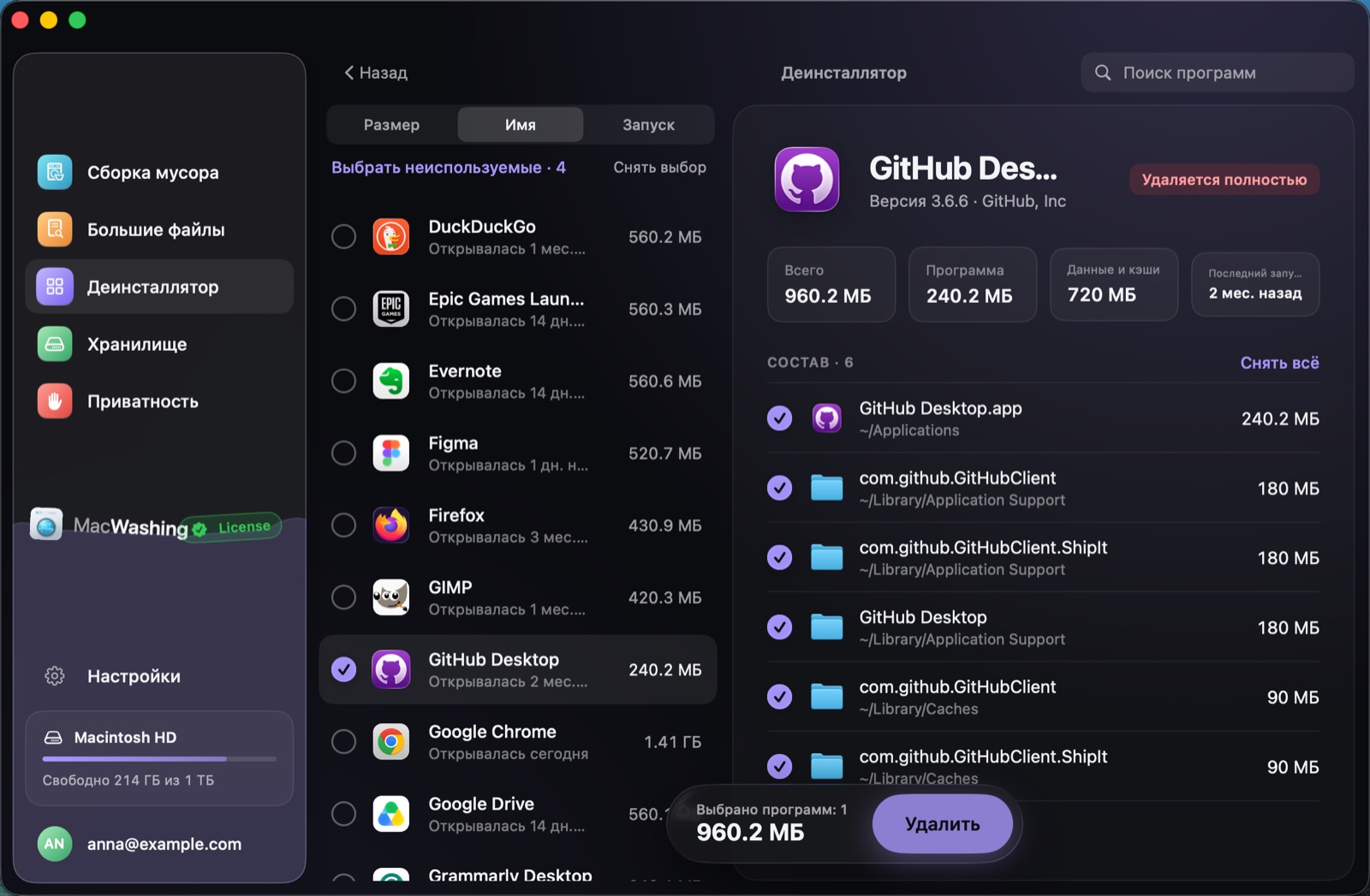
Task: Open Большие файлы section icon
Action: (55, 229)
